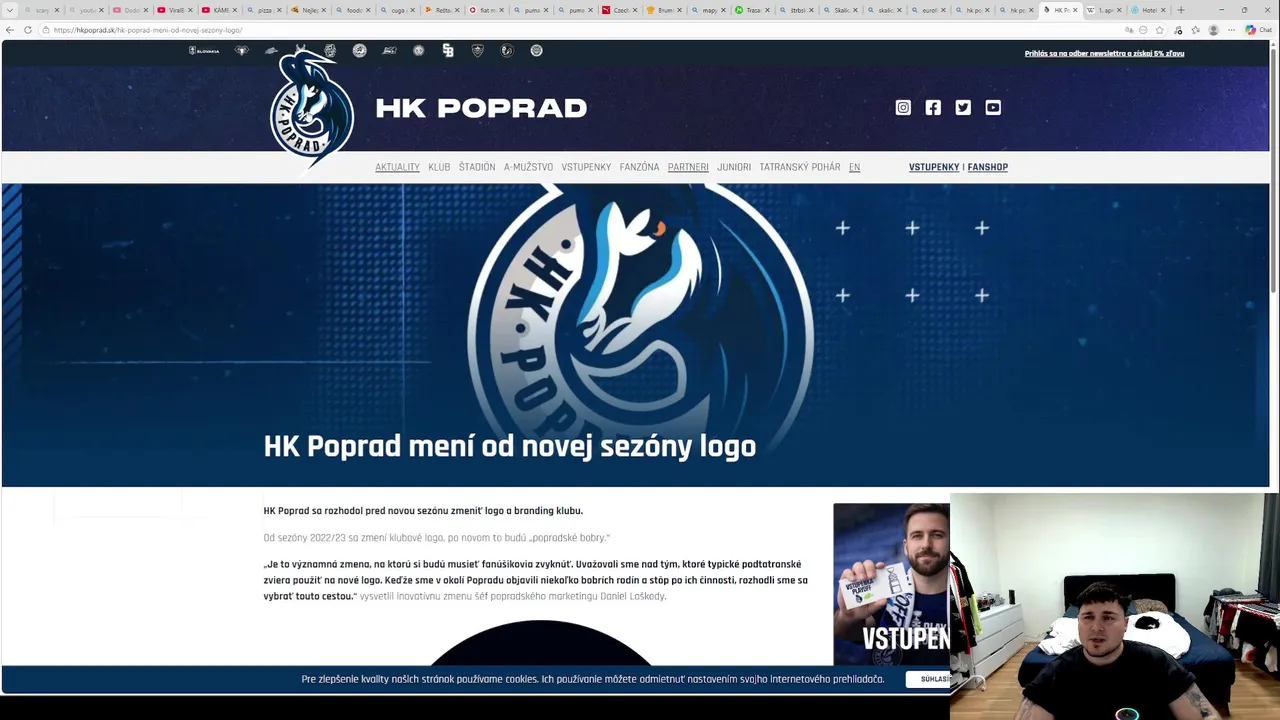Image resolution: width=1280 pixels, height=720 pixels.
Task: Click headline HK Poprad mení od novej sezóny logo
Action: [x=509, y=446]
